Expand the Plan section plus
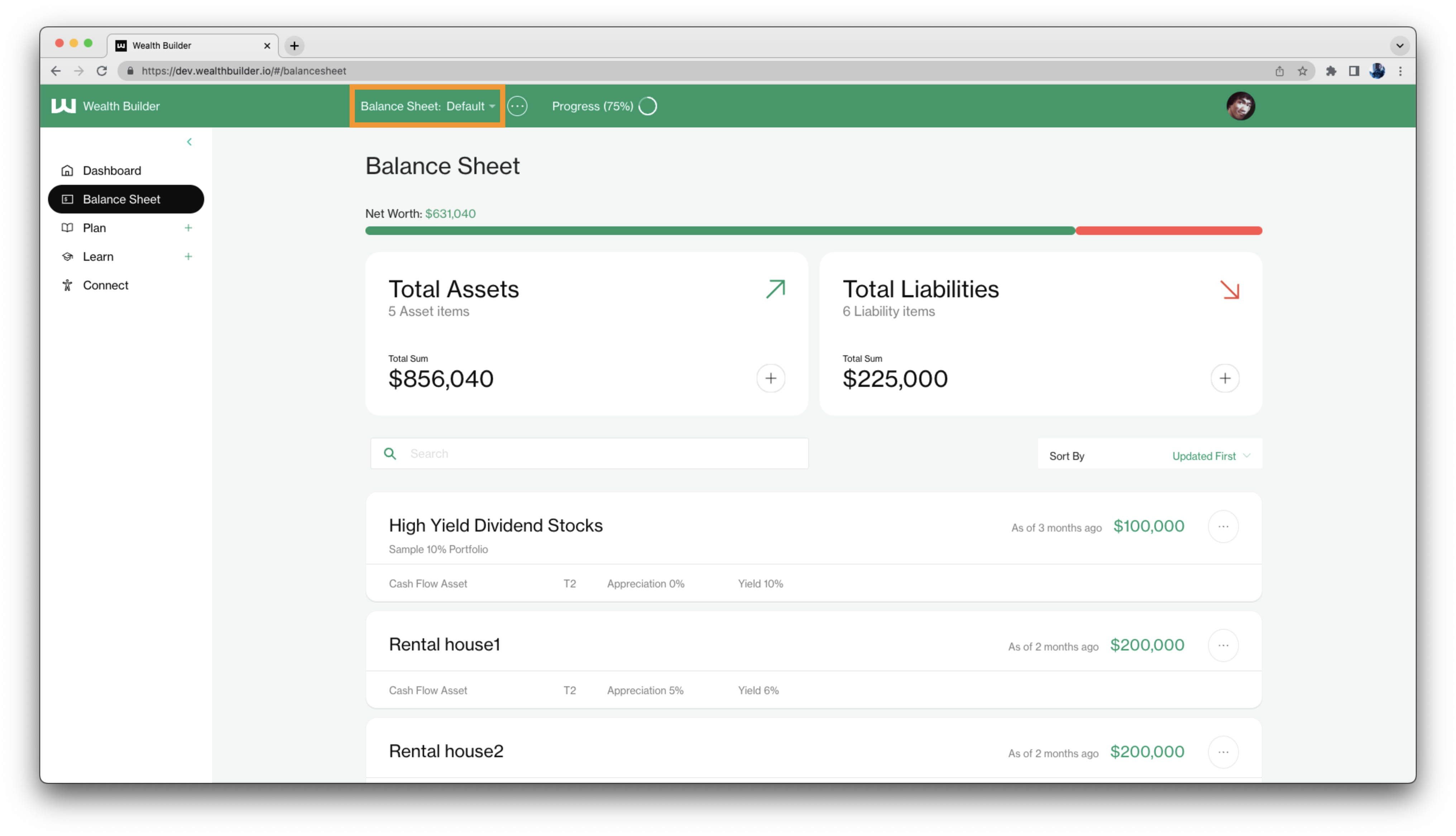 (188, 228)
